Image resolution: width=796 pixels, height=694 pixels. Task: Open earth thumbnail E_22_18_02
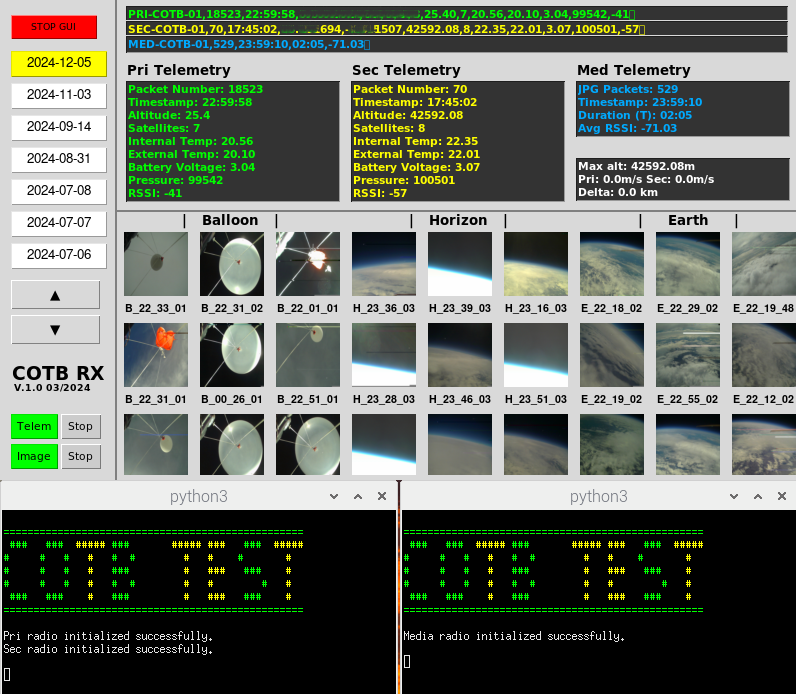(x=612, y=264)
